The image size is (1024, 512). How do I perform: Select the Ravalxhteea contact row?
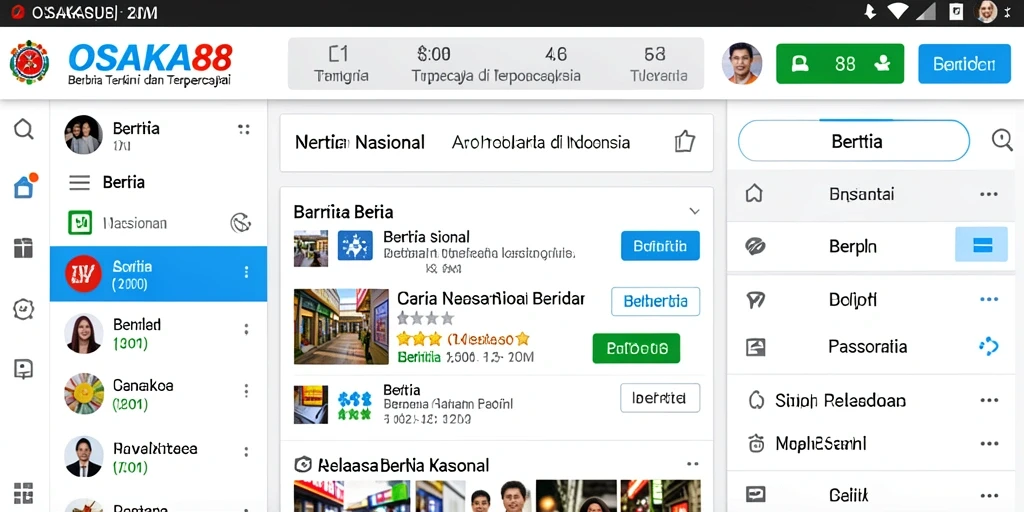coord(158,455)
